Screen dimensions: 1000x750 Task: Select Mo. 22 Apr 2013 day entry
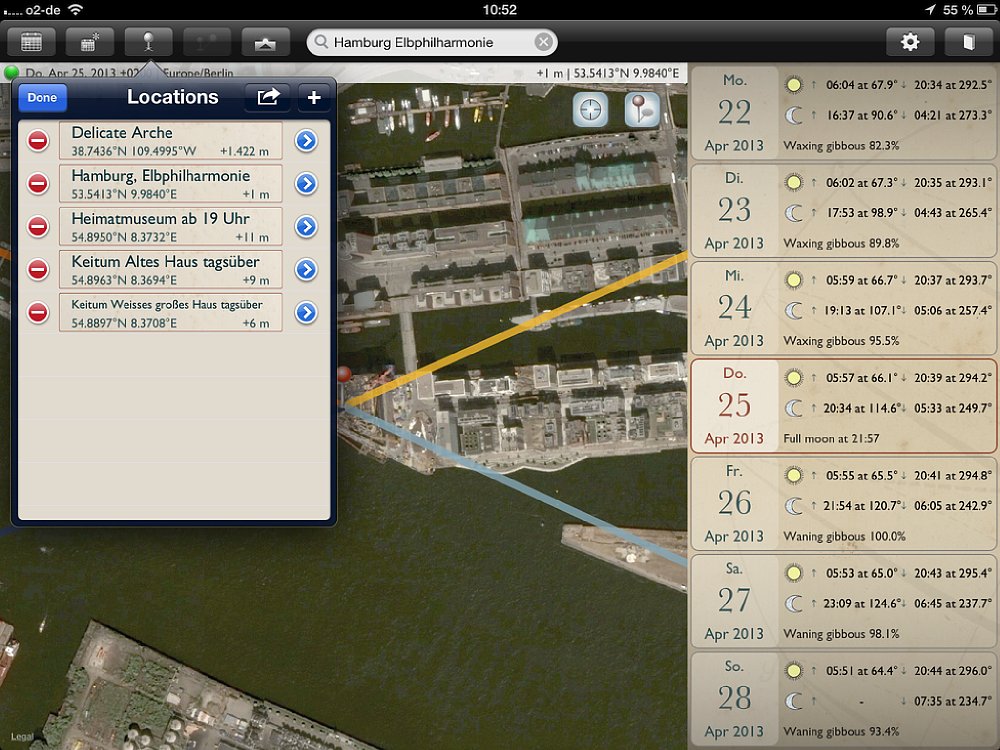point(843,114)
